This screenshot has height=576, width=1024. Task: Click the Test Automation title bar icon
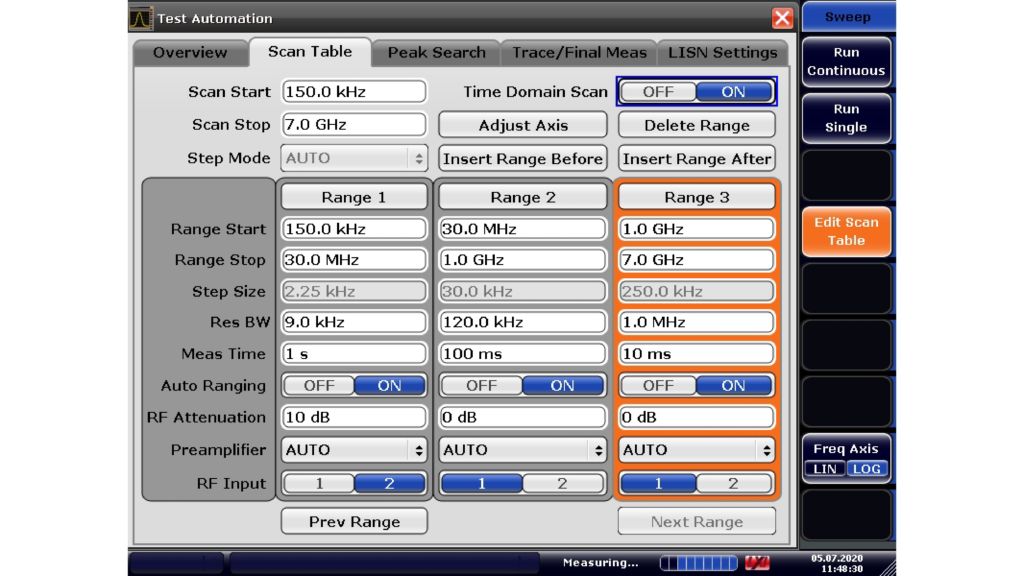142,18
